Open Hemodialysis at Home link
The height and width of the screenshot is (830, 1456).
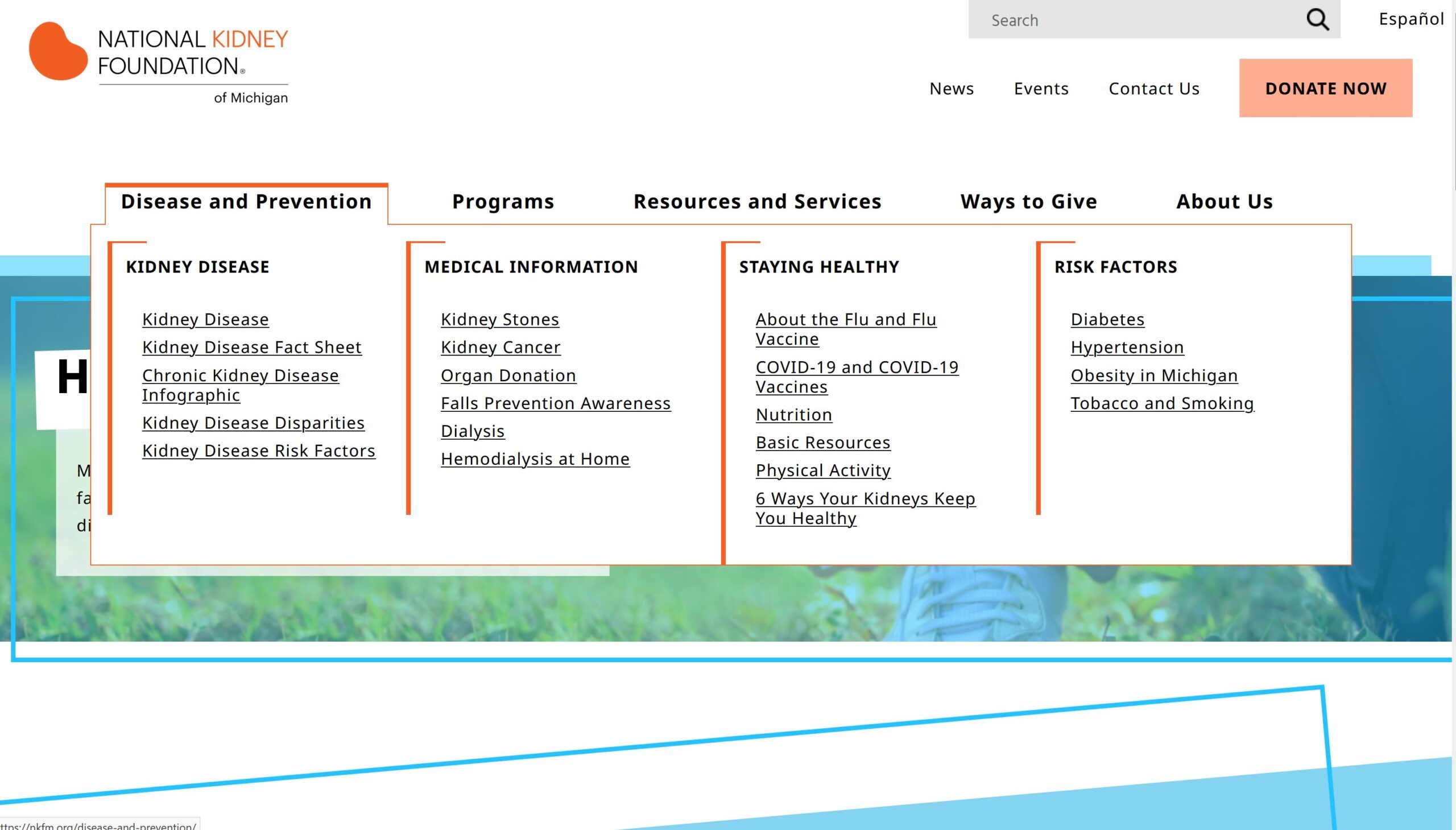point(535,459)
